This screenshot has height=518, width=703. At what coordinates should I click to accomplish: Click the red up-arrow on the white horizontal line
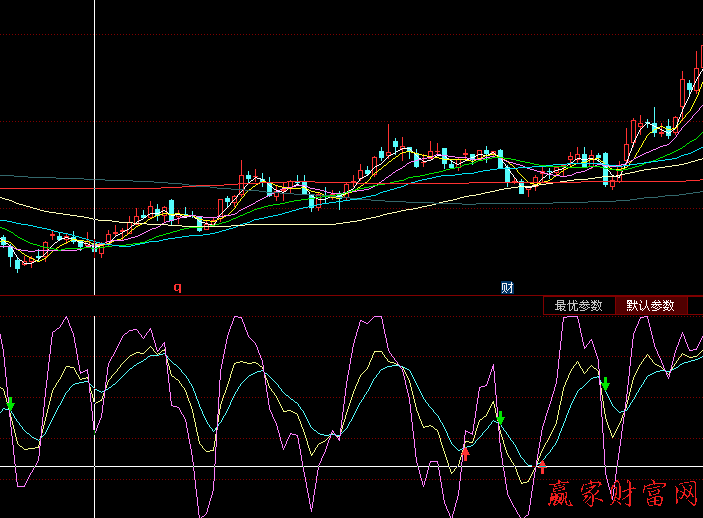(543, 465)
